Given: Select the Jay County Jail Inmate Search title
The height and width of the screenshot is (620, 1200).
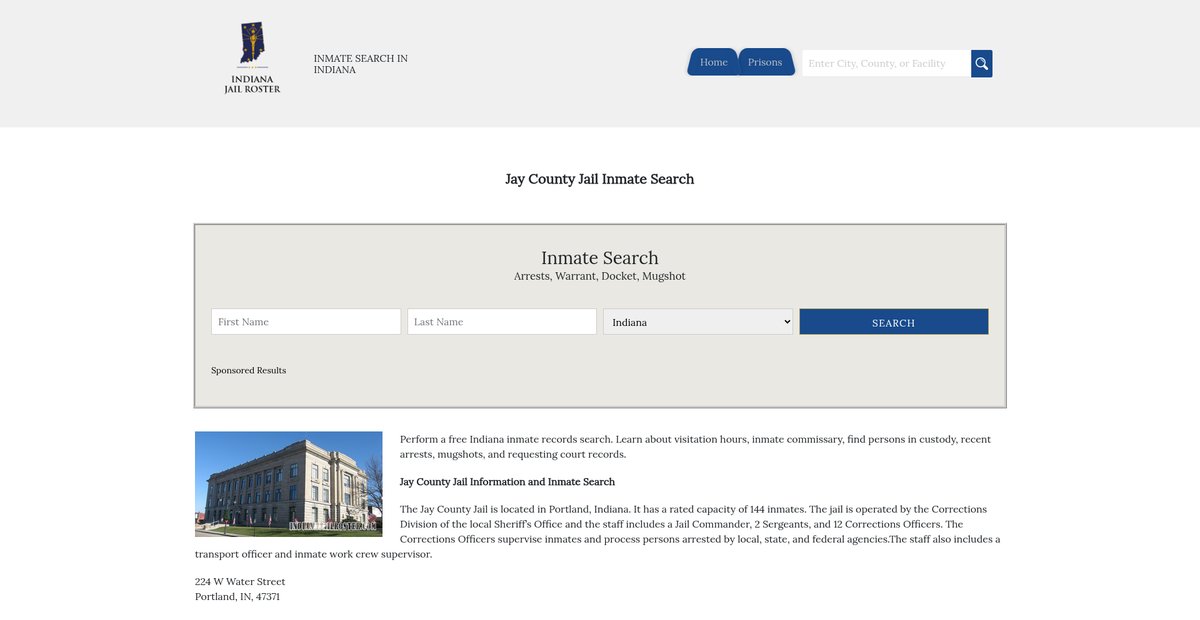Looking at the screenshot, I should click(x=599, y=179).
